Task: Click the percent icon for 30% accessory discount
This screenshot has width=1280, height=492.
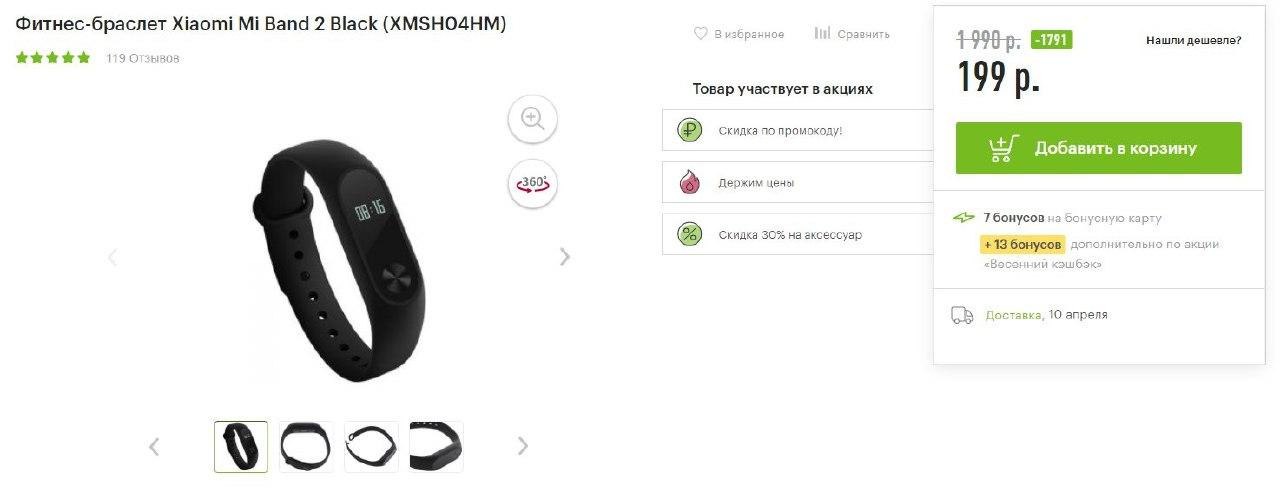Action: pyautogui.click(x=689, y=235)
